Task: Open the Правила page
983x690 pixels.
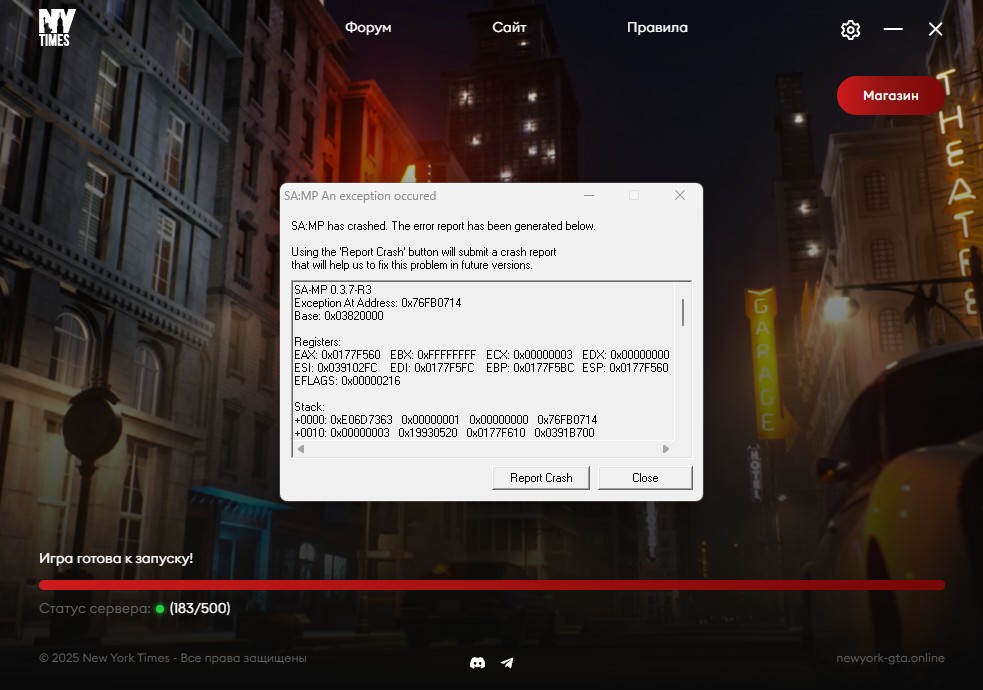Action: (657, 28)
